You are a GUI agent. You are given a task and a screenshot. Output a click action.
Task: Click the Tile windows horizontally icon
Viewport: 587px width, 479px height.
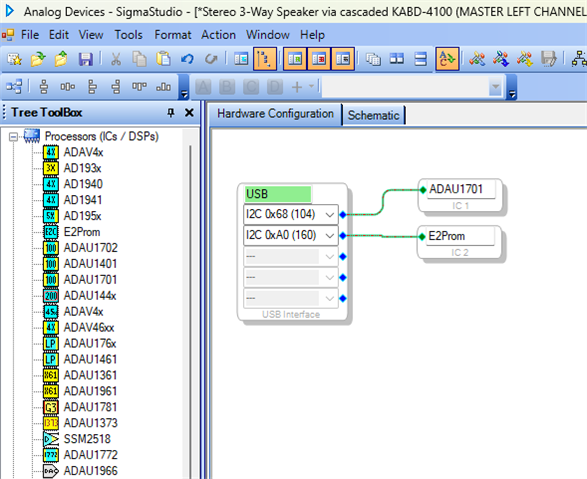[421, 59]
